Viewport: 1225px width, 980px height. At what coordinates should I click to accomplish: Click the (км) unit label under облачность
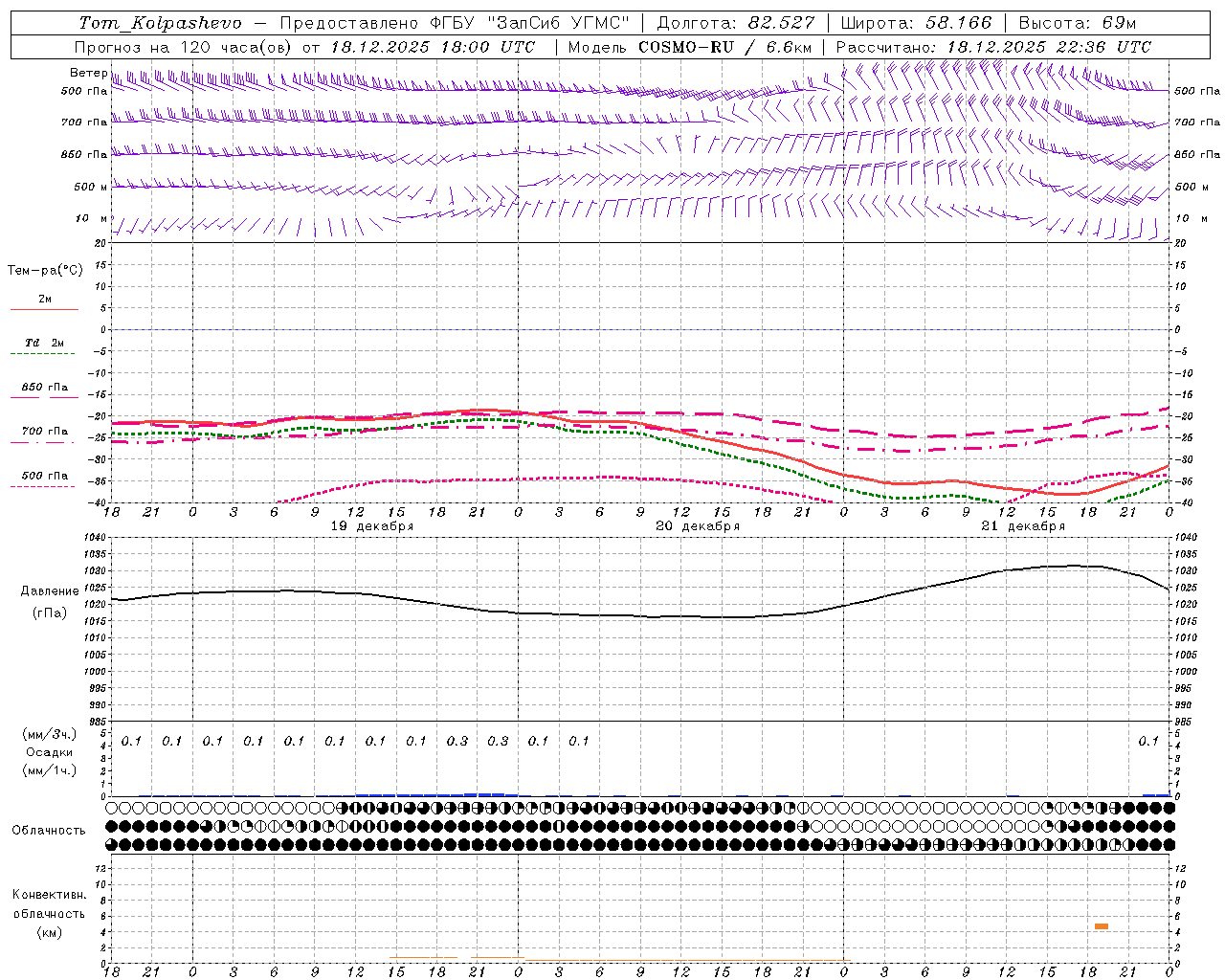click(49, 932)
